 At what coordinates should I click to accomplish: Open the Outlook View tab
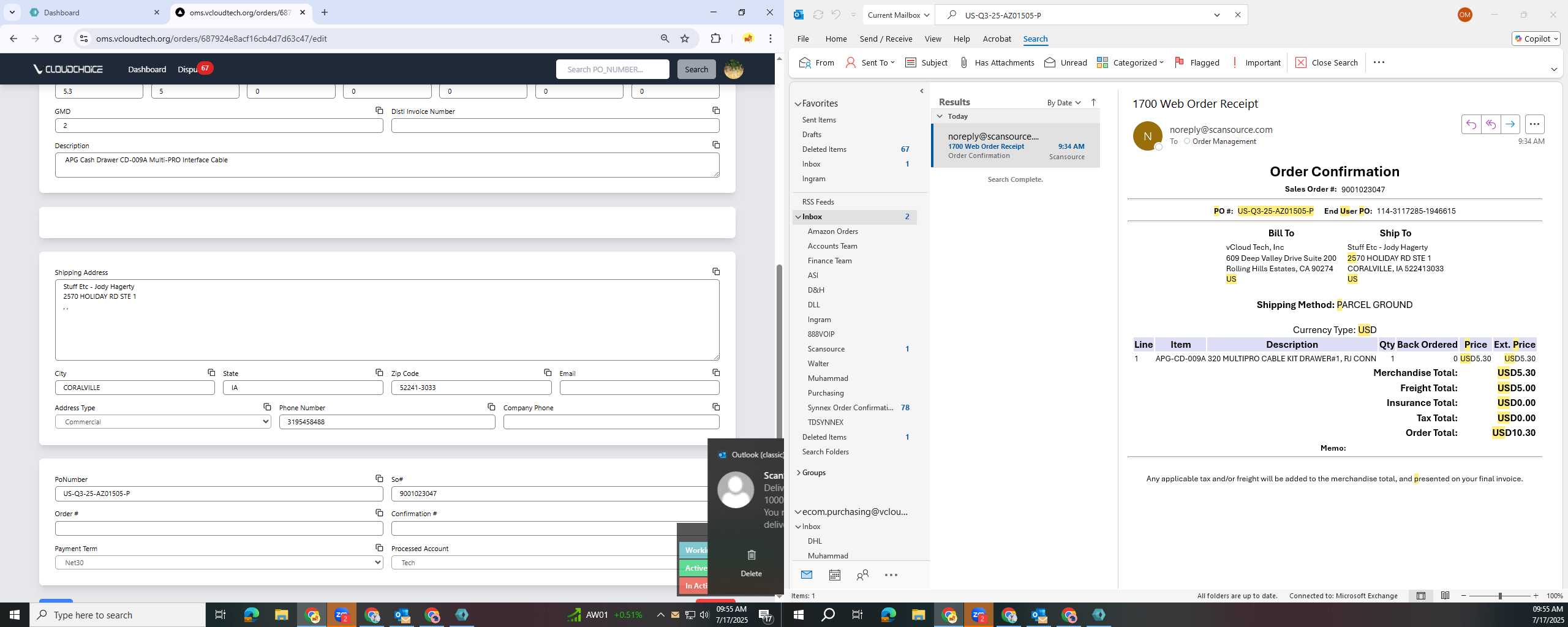(x=932, y=39)
